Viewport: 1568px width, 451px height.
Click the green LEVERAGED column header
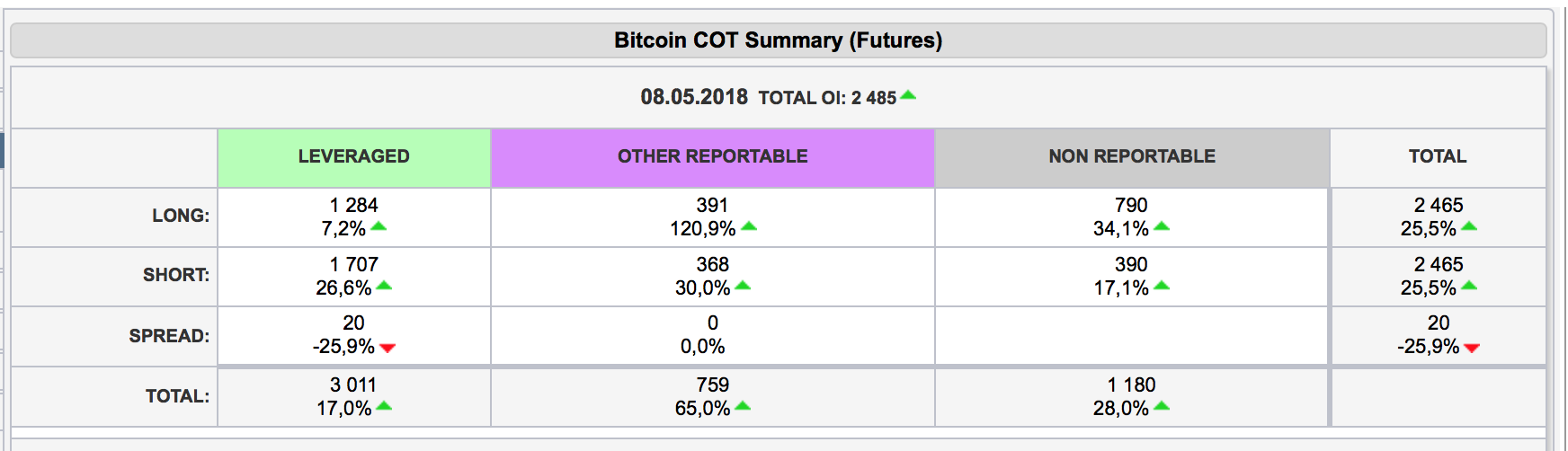[354, 157]
